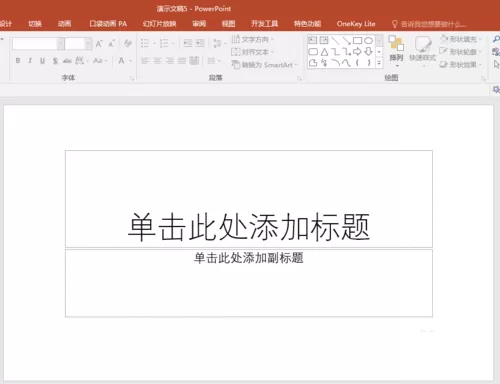
Task: Select the right brace shape
Action: pyautogui.click(x=369, y=63)
